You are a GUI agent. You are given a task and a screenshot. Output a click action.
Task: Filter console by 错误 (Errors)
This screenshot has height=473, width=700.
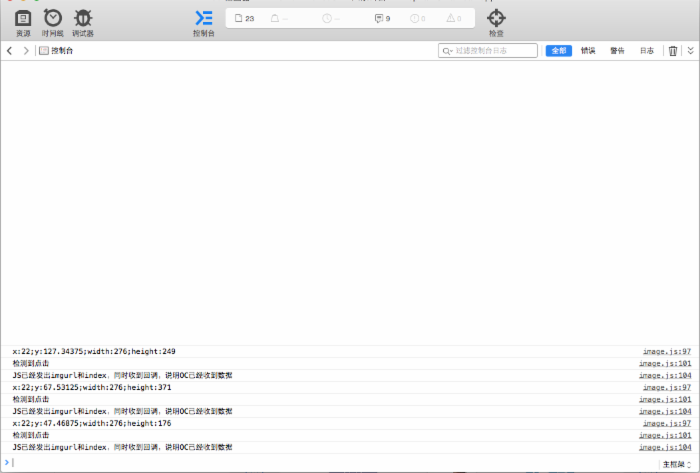click(x=588, y=51)
